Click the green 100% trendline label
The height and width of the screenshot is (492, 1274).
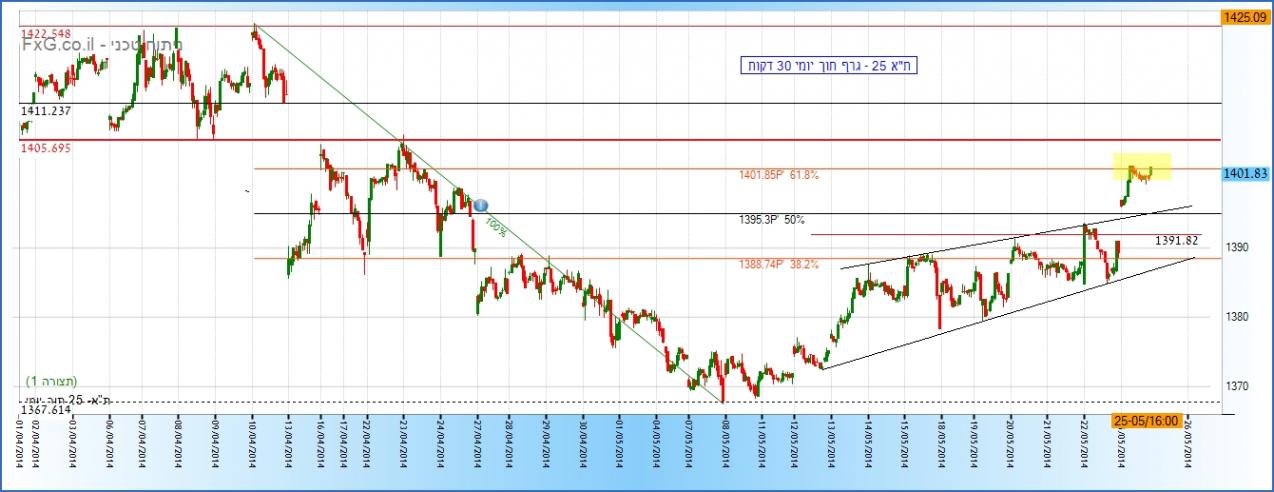pyautogui.click(x=495, y=227)
